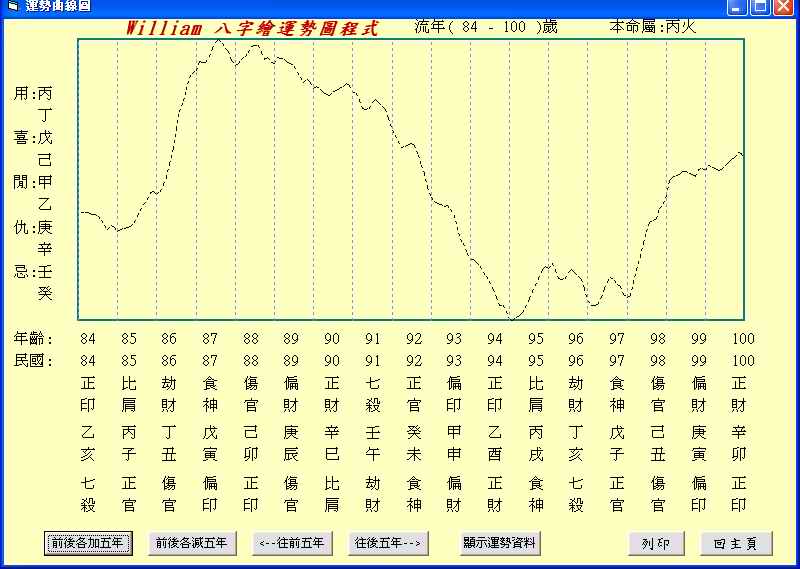800x569 pixels.
Task: Minimize the 運勢曲線圖 window
Action: pyautogui.click(x=738, y=8)
